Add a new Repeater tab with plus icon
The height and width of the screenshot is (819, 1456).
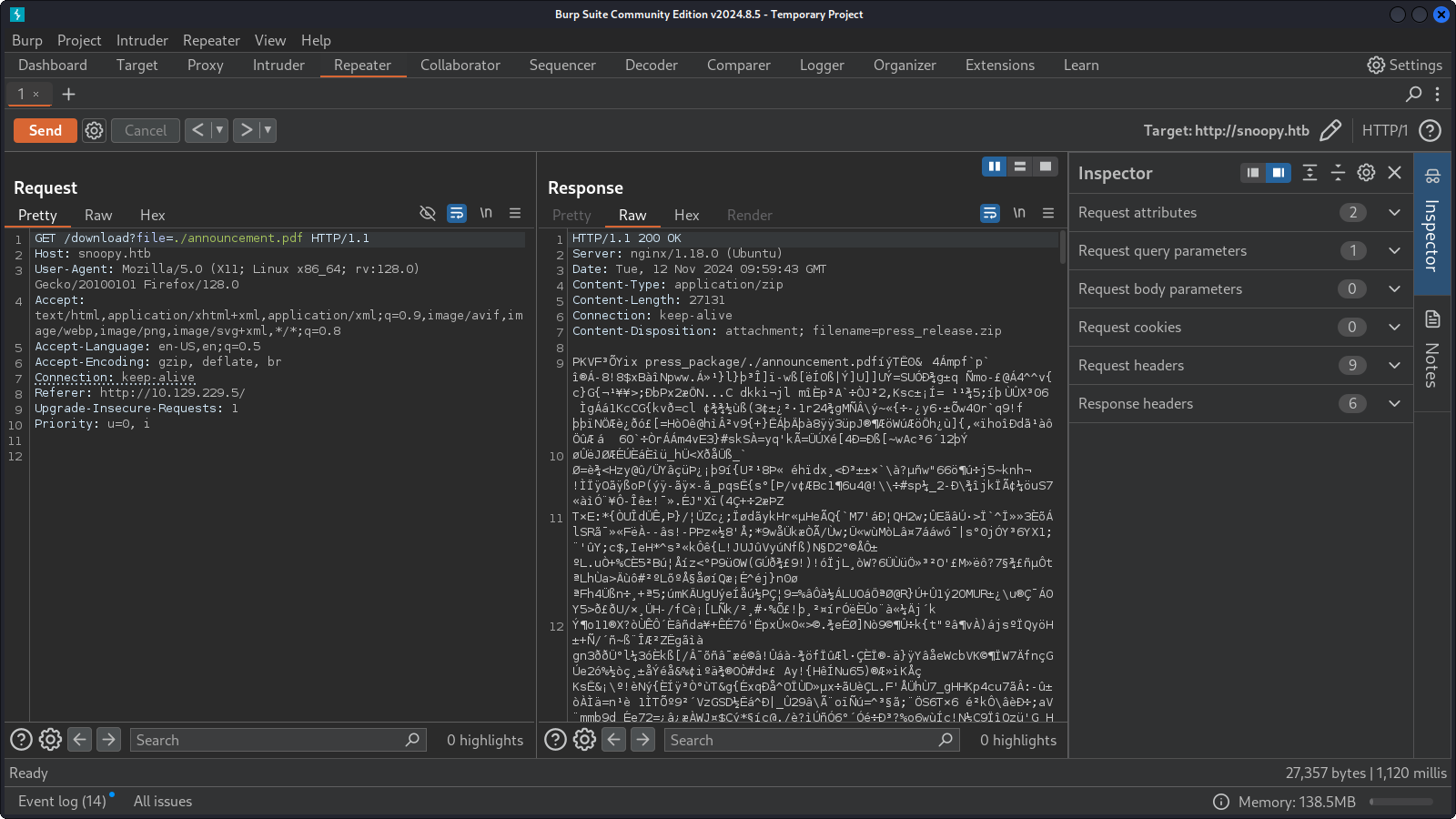tap(68, 94)
